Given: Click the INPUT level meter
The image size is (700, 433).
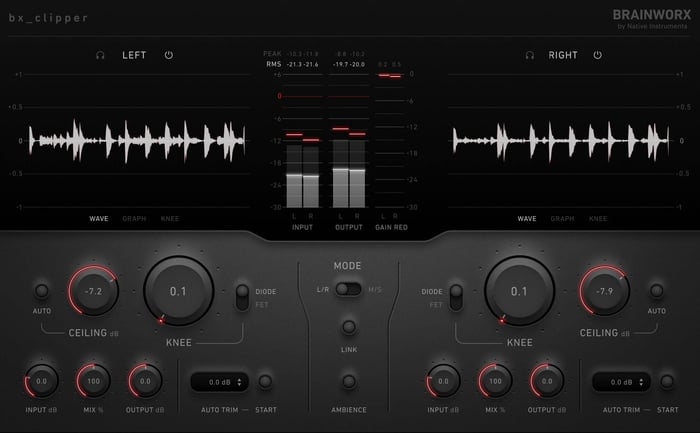Looking at the screenshot, I should (x=303, y=141).
